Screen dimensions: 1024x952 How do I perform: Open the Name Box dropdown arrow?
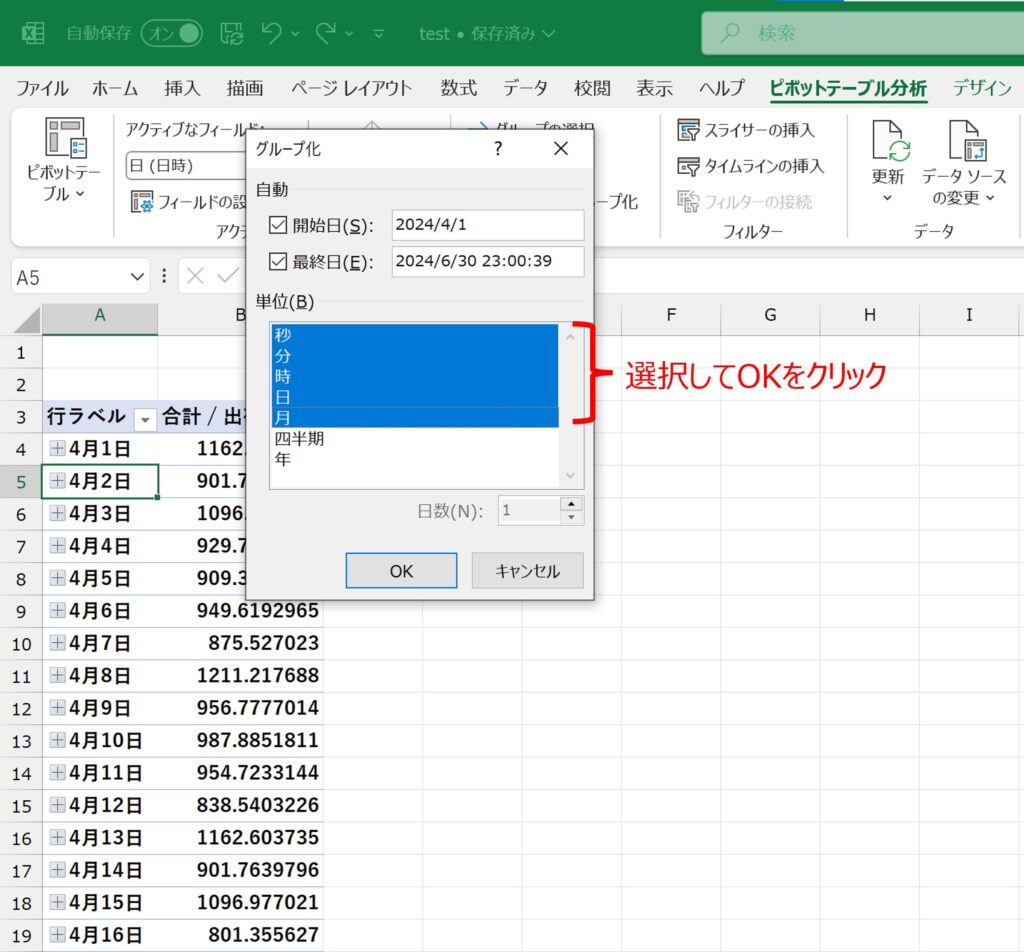pos(137,277)
